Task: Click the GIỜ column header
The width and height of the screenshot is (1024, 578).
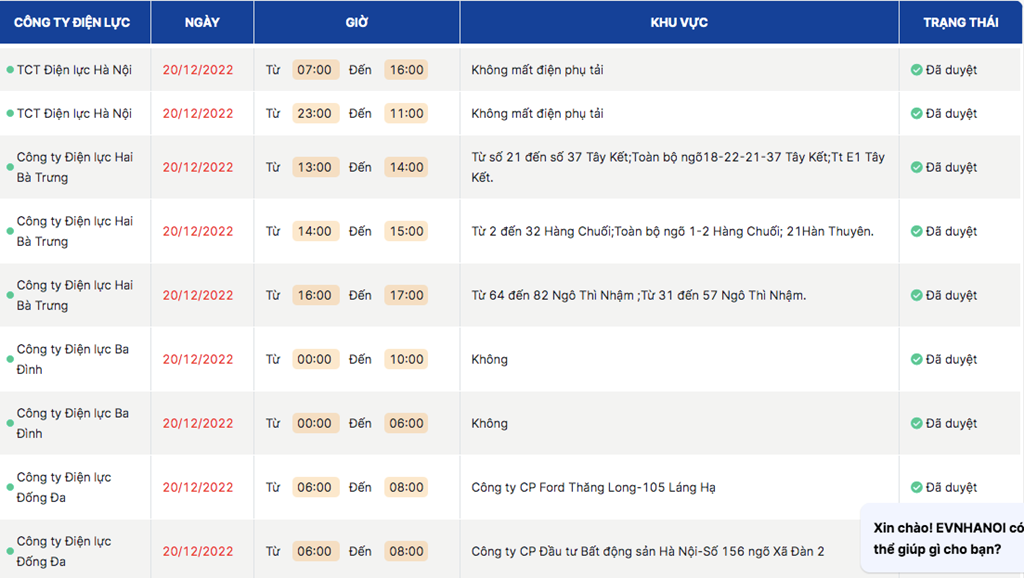Action: coord(357,22)
